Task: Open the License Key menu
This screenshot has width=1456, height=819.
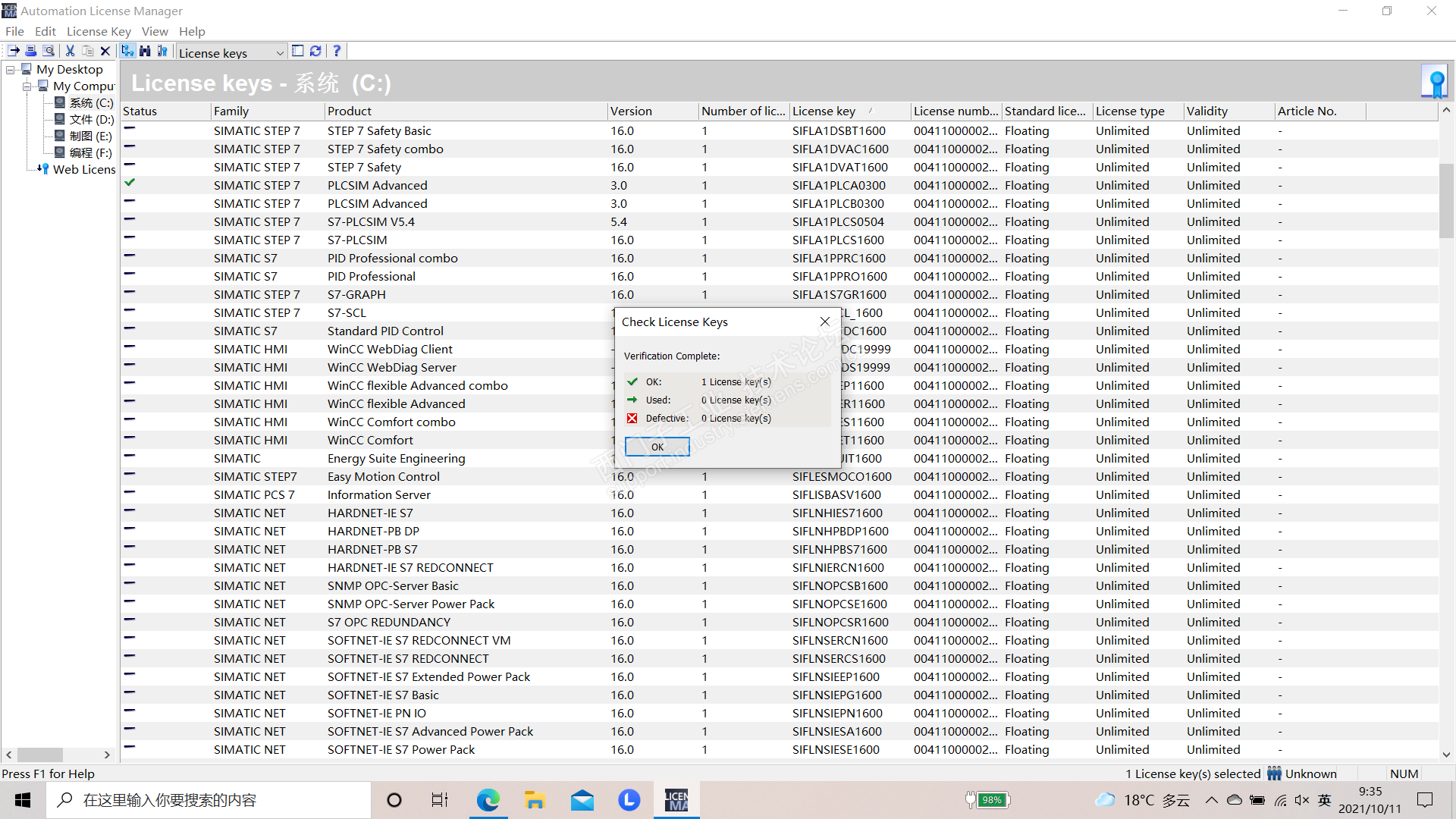Action: point(99,31)
